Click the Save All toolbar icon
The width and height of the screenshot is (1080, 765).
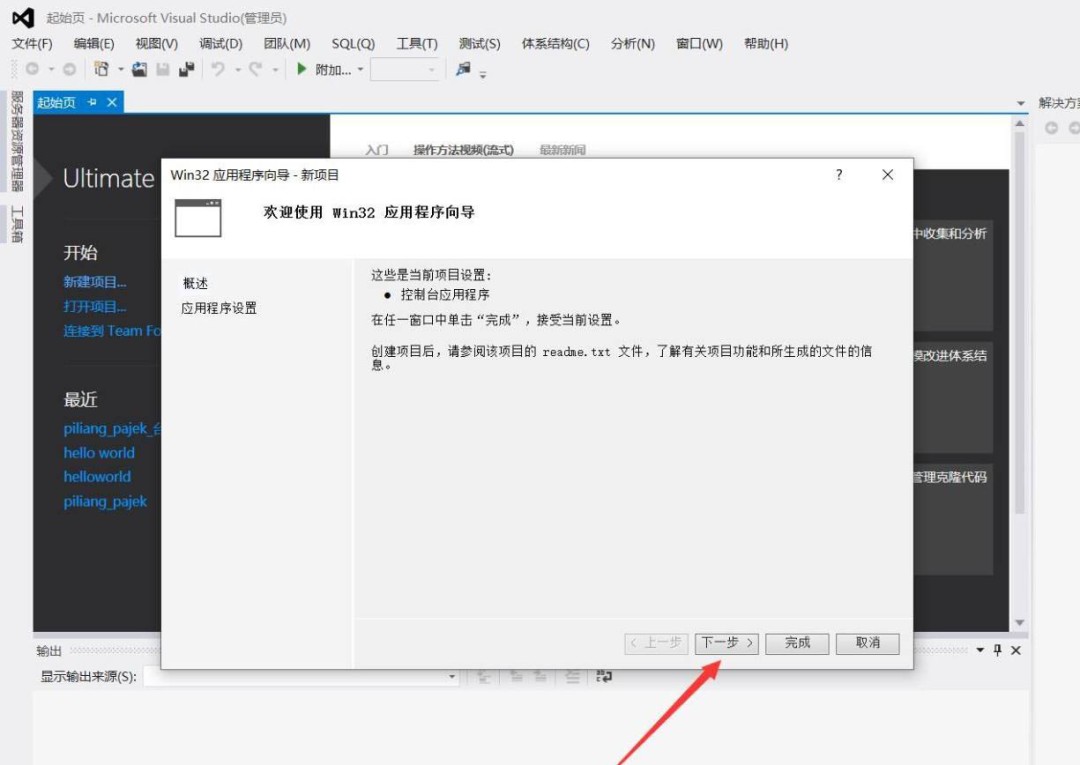(184, 69)
